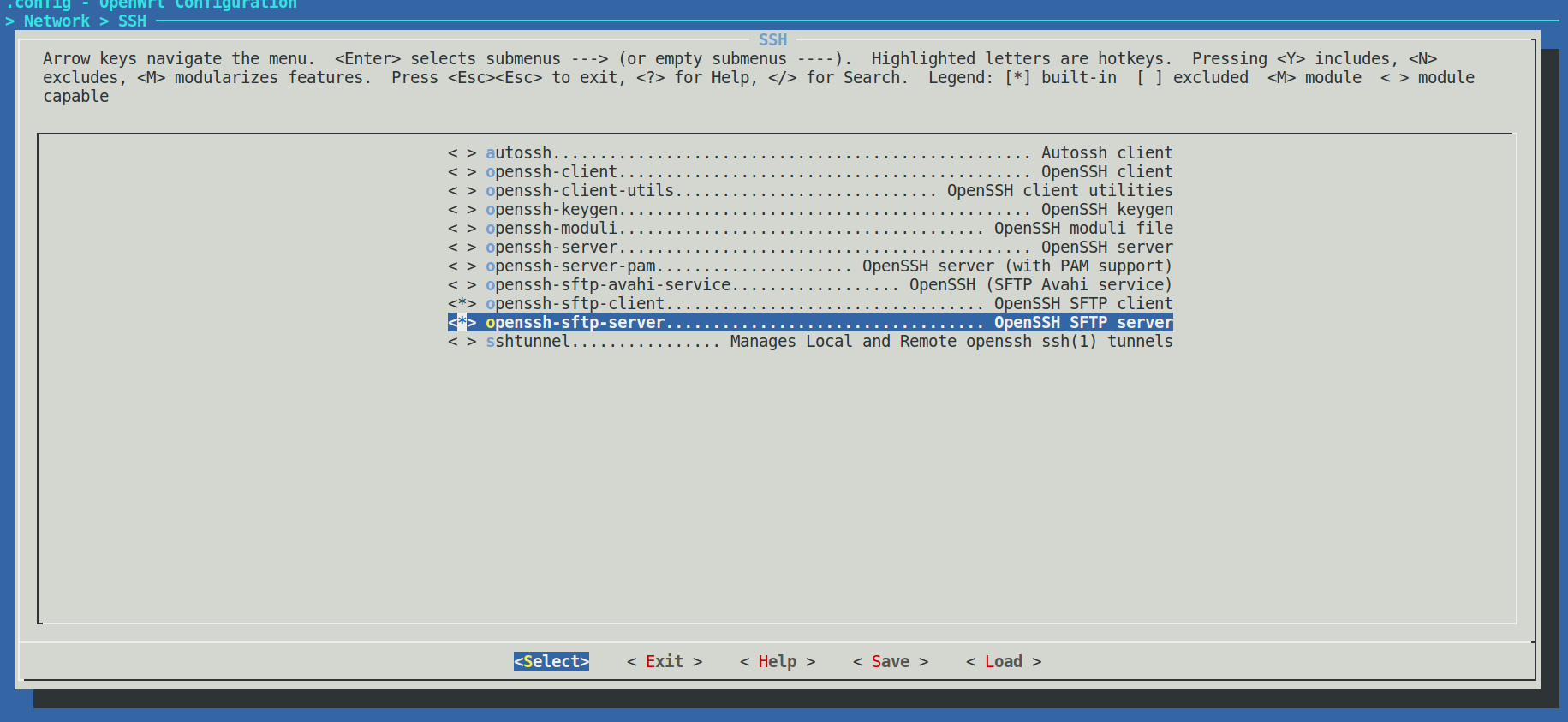Select the openssh-sftp-client entry name
The width and height of the screenshot is (1568, 722).
click(x=575, y=304)
